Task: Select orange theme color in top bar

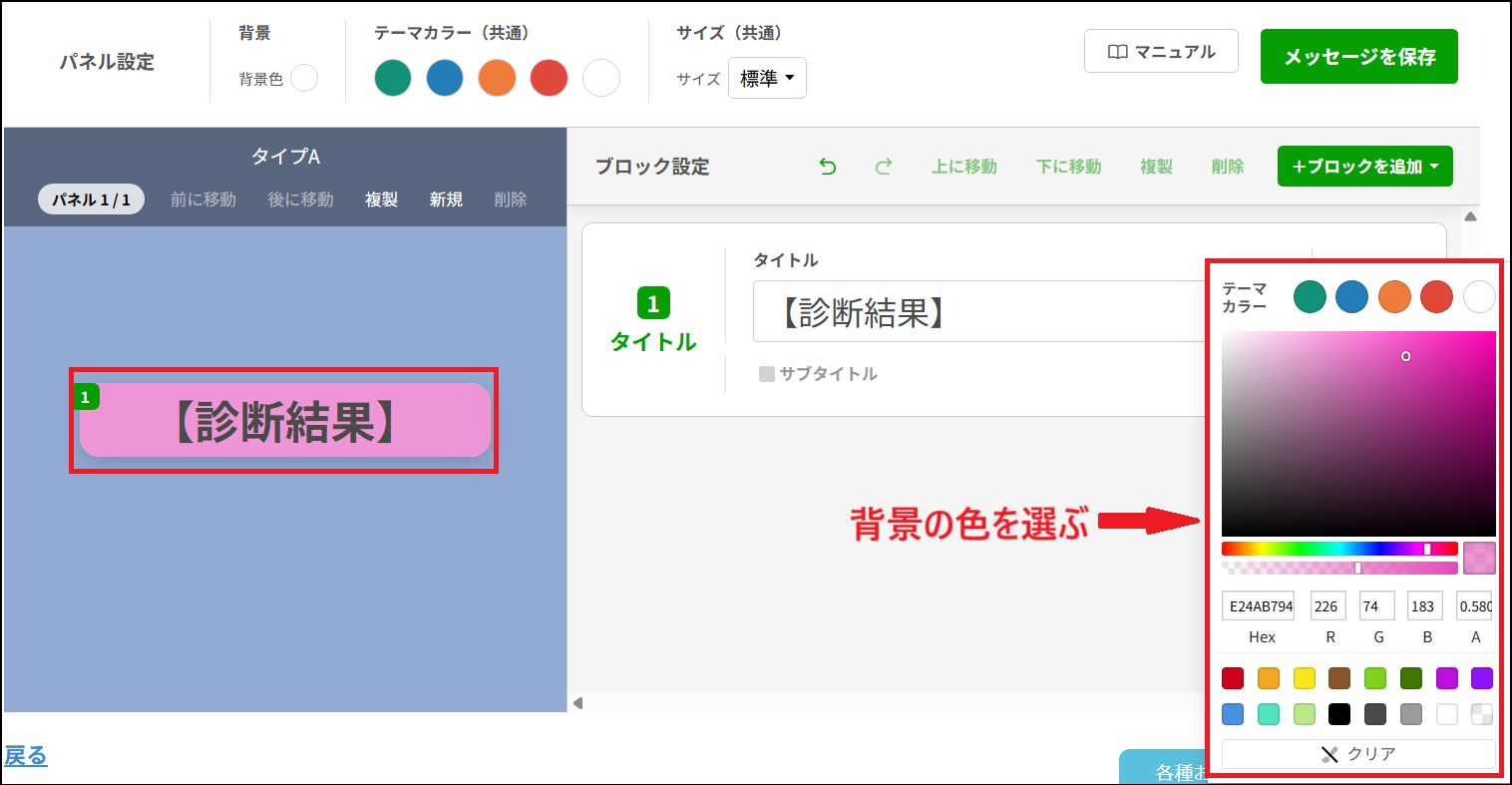Action: [x=497, y=78]
